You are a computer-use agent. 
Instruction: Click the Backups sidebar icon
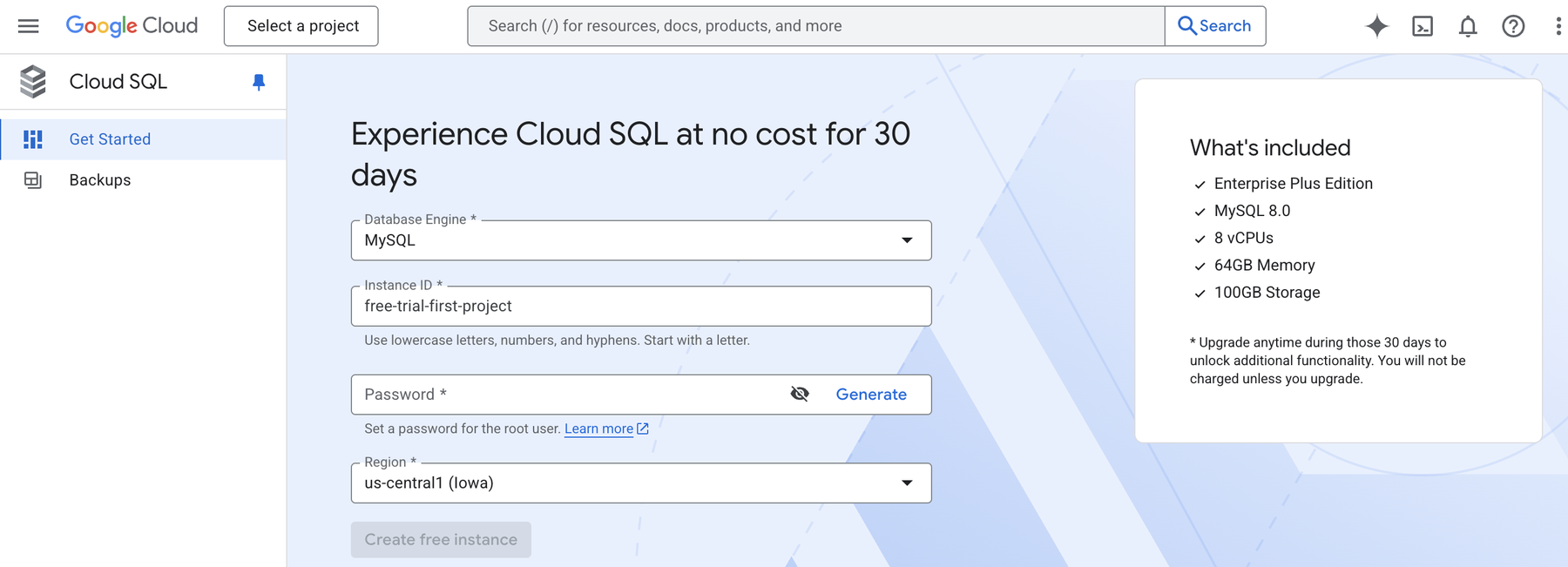pyautogui.click(x=33, y=180)
